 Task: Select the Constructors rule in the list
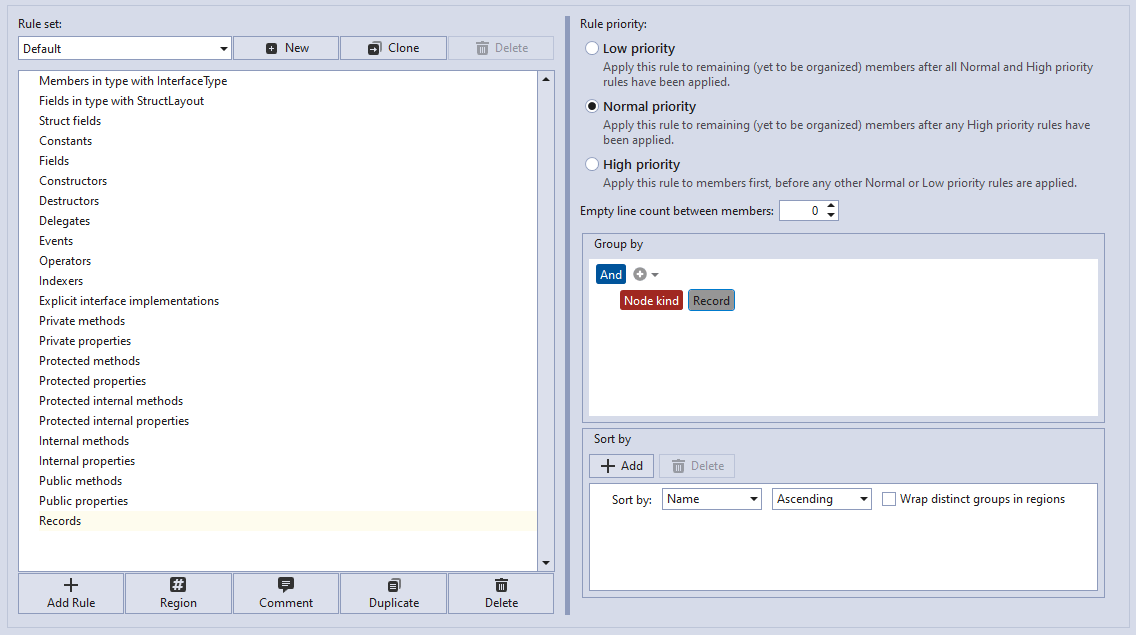72,180
